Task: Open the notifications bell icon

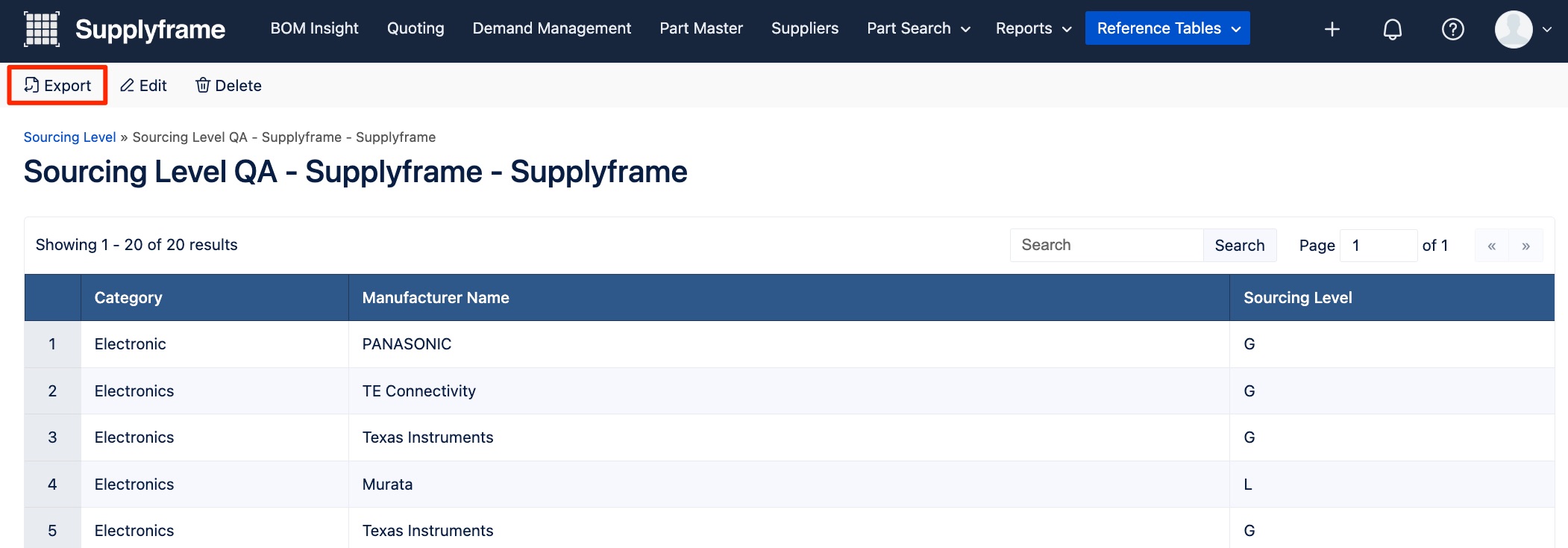Action: [x=1393, y=29]
